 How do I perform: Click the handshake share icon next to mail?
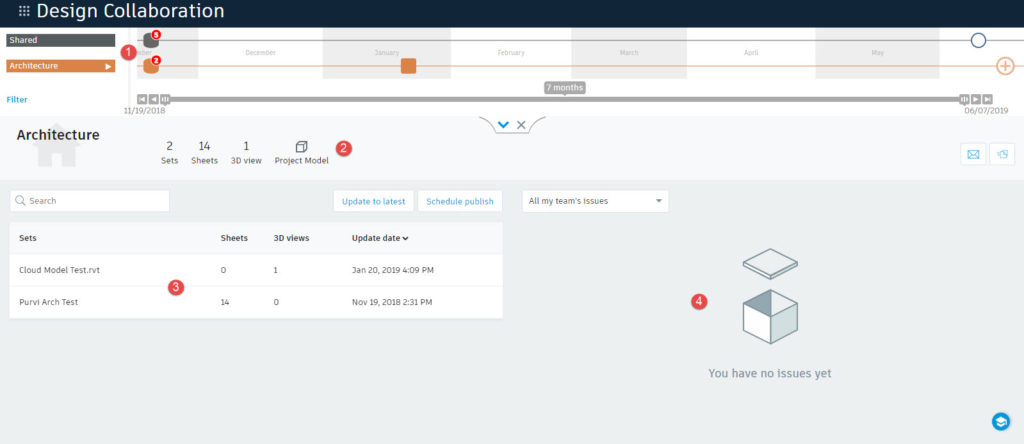1001,154
